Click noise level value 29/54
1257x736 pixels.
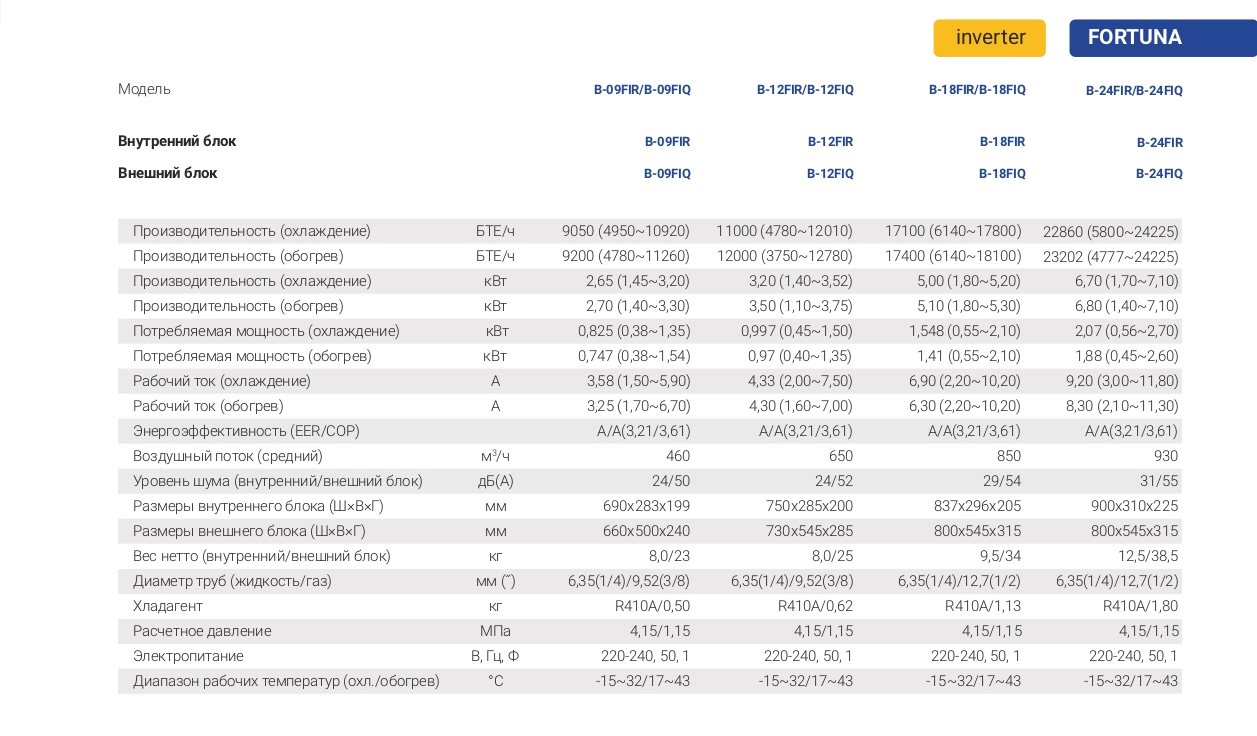(x=1002, y=481)
